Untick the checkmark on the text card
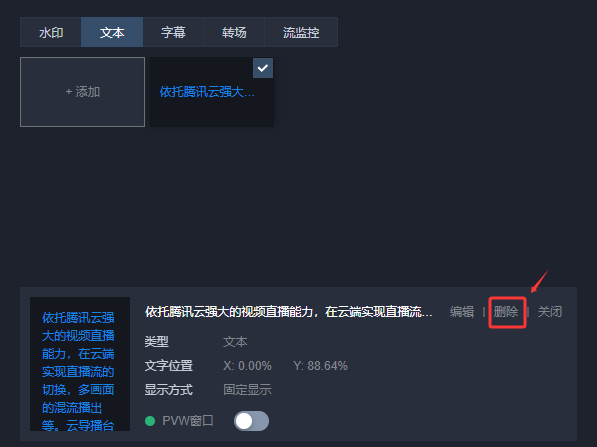This screenshot has height=447, width=597. point(263,68)
